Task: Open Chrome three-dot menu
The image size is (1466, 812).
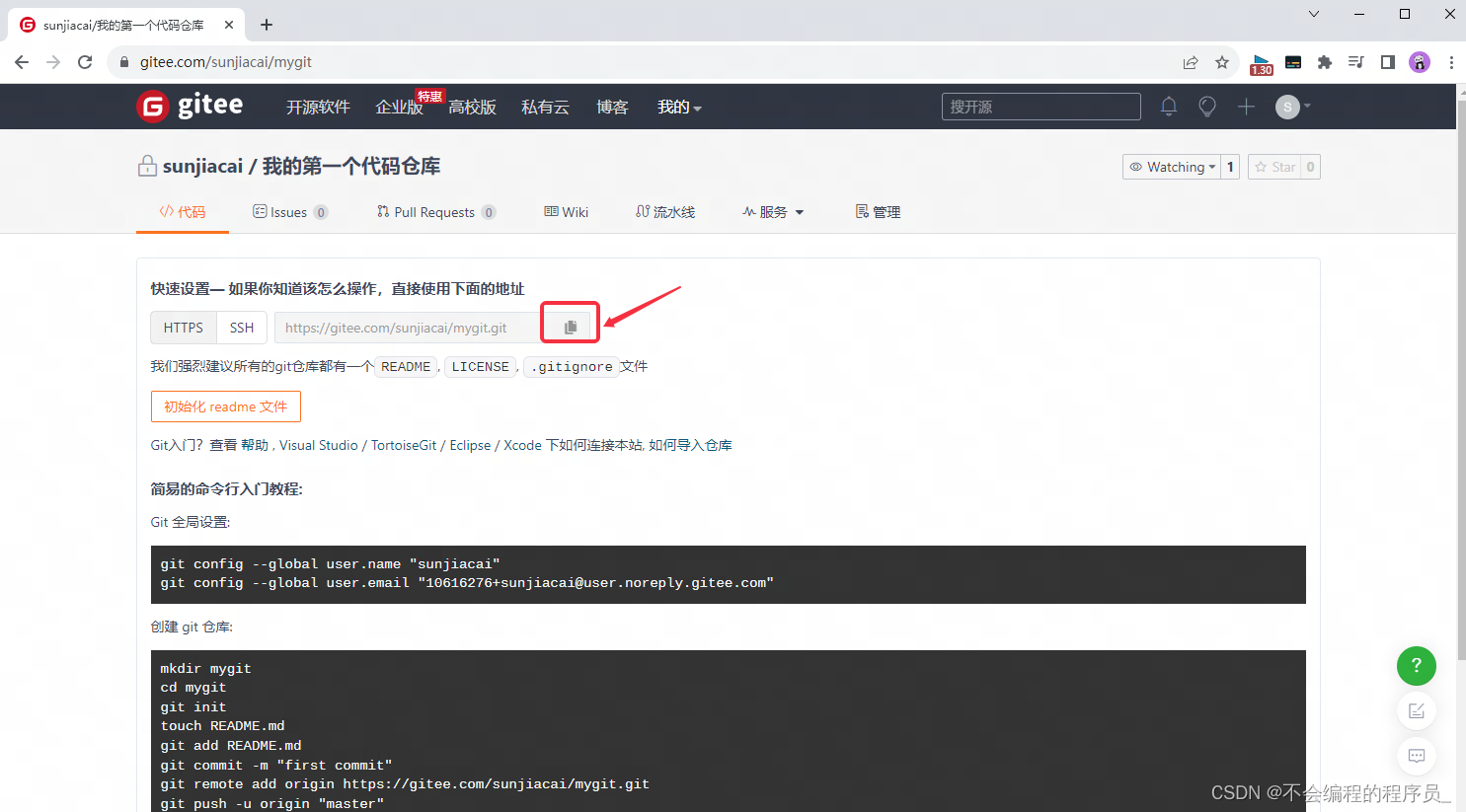Action: (1451, 62)
